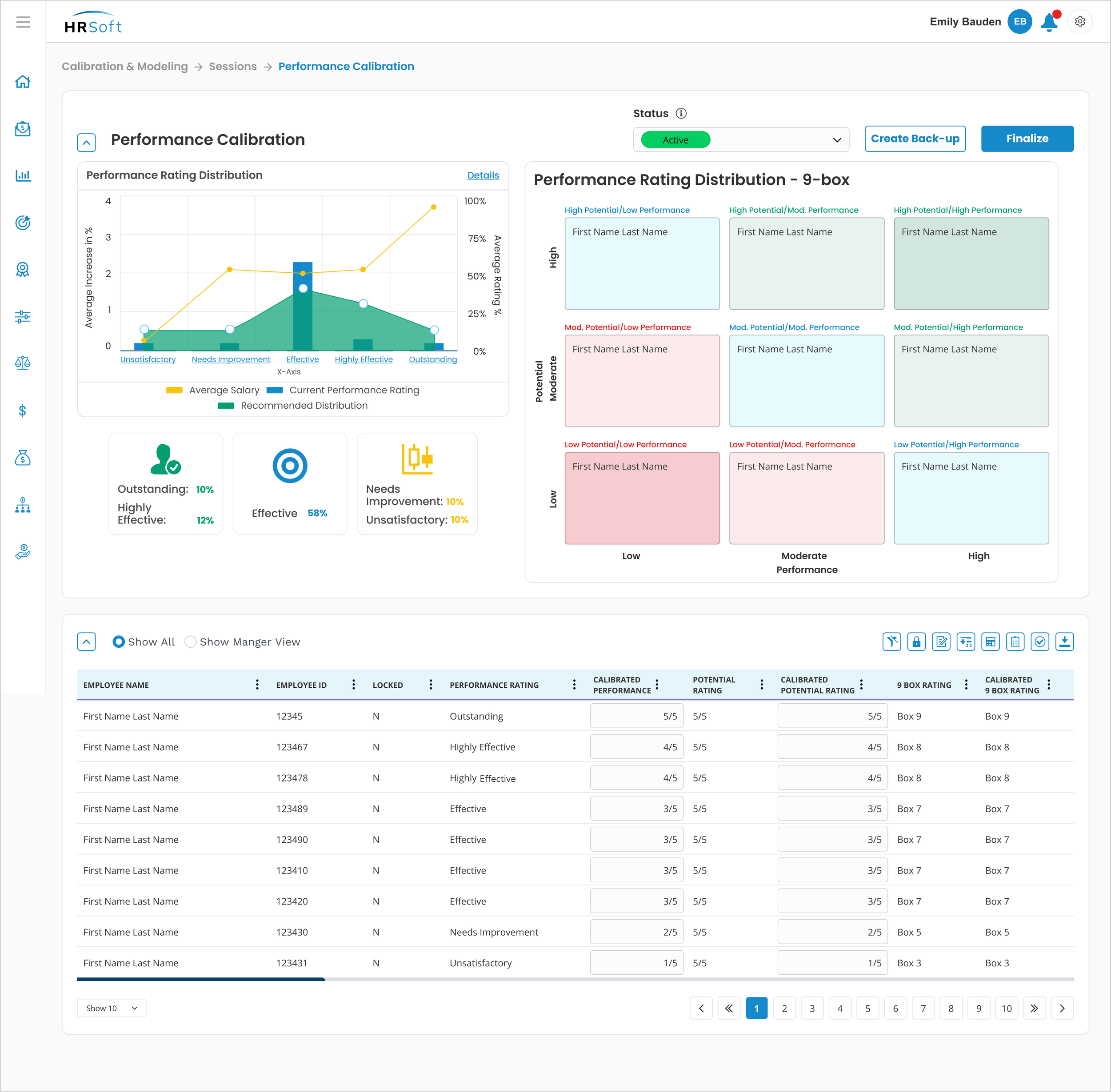1111x1092 pixels.
Task: Click the home icon in sidebar
Action: click(23, 82)
